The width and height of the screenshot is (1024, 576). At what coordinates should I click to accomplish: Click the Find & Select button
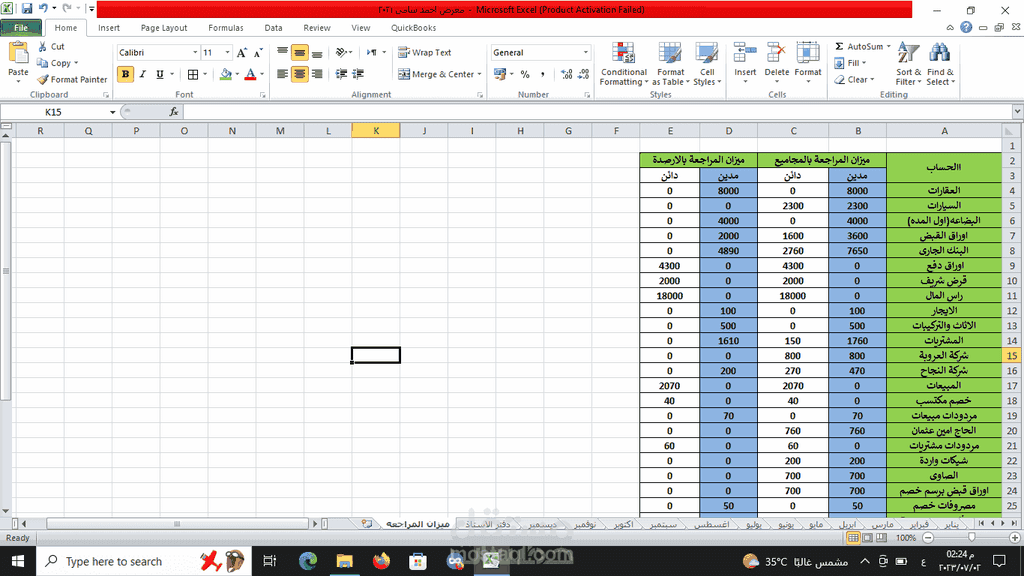940,63
